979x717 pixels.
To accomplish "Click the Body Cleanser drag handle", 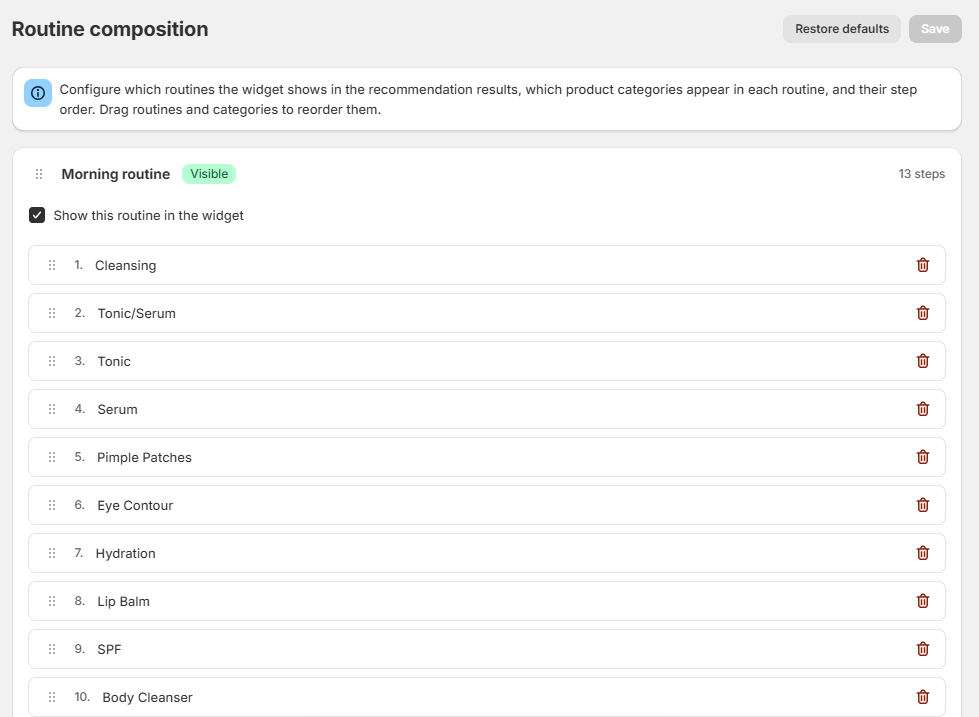I will [52, 697].
